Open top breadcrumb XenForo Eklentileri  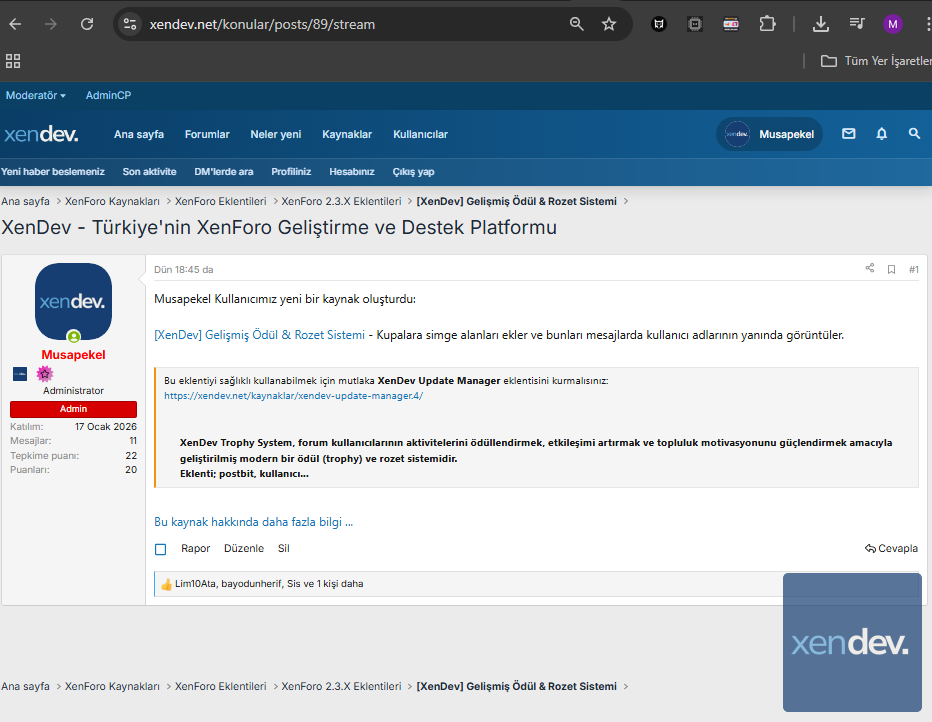[221, 201]
